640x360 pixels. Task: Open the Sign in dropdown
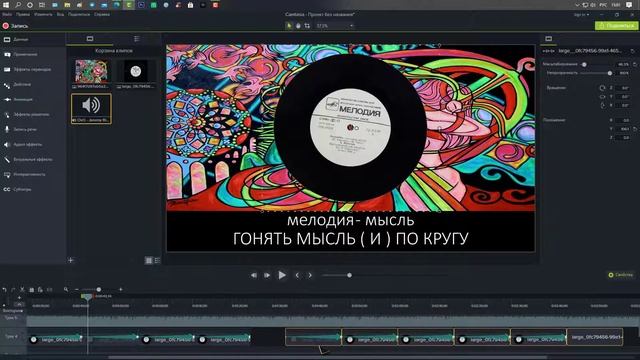582,15
